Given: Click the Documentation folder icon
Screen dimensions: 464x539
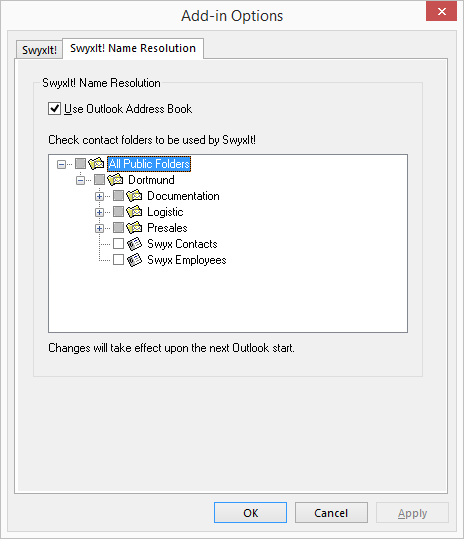Looking at the screenshot, I should click(x=134, y=196).
